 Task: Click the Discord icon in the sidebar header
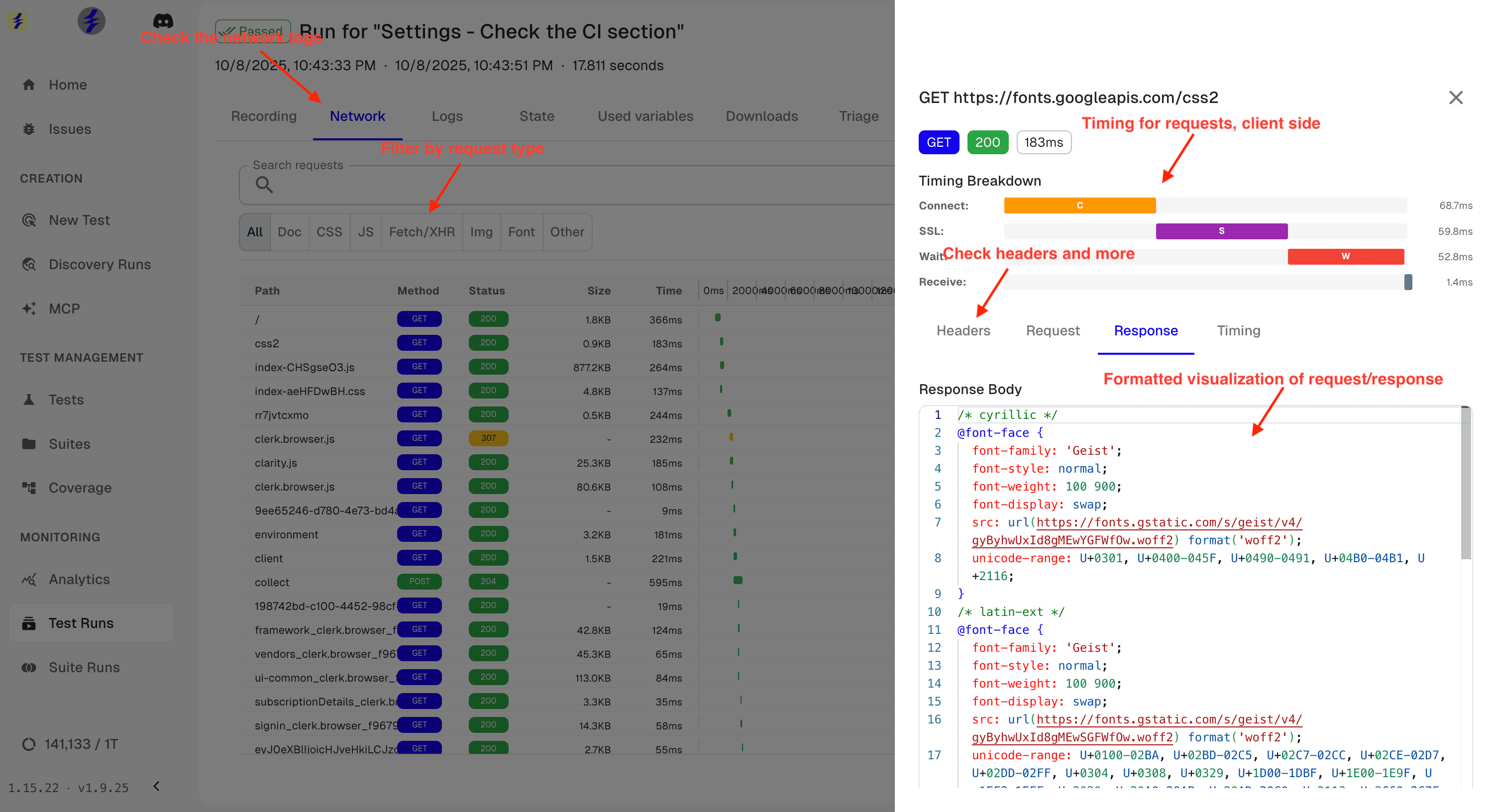coord(163,21)
